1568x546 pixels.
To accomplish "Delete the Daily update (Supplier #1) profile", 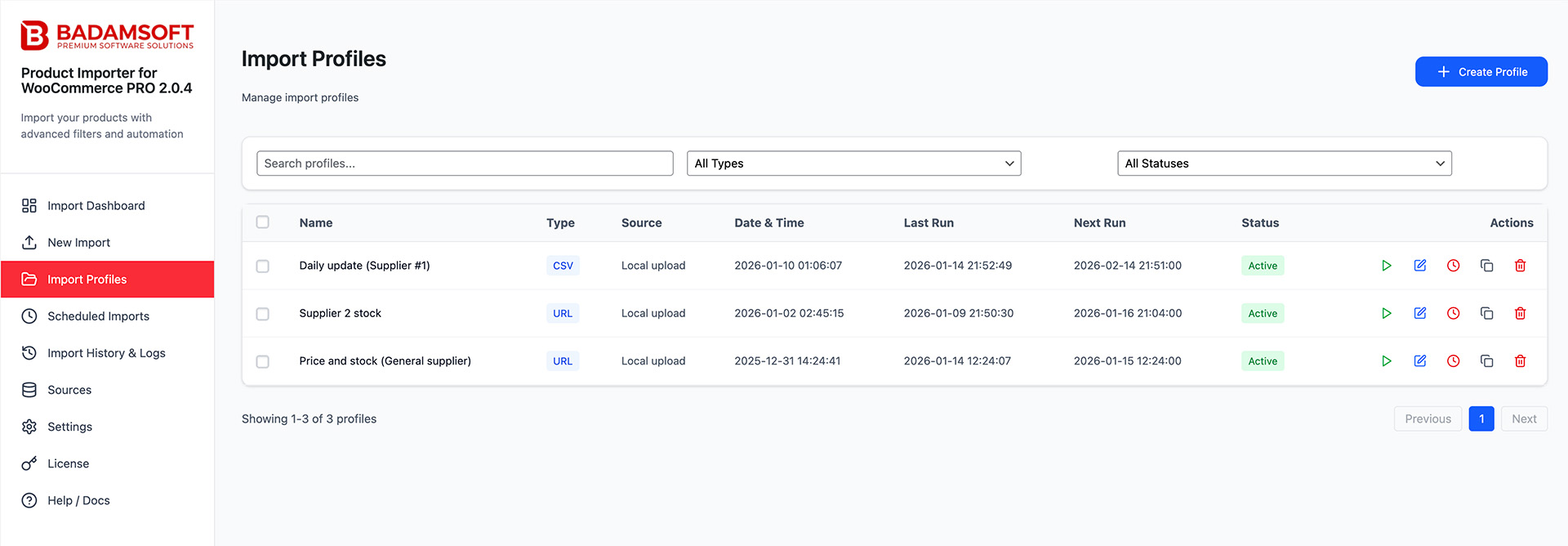I will click(x=1521, y=266).
